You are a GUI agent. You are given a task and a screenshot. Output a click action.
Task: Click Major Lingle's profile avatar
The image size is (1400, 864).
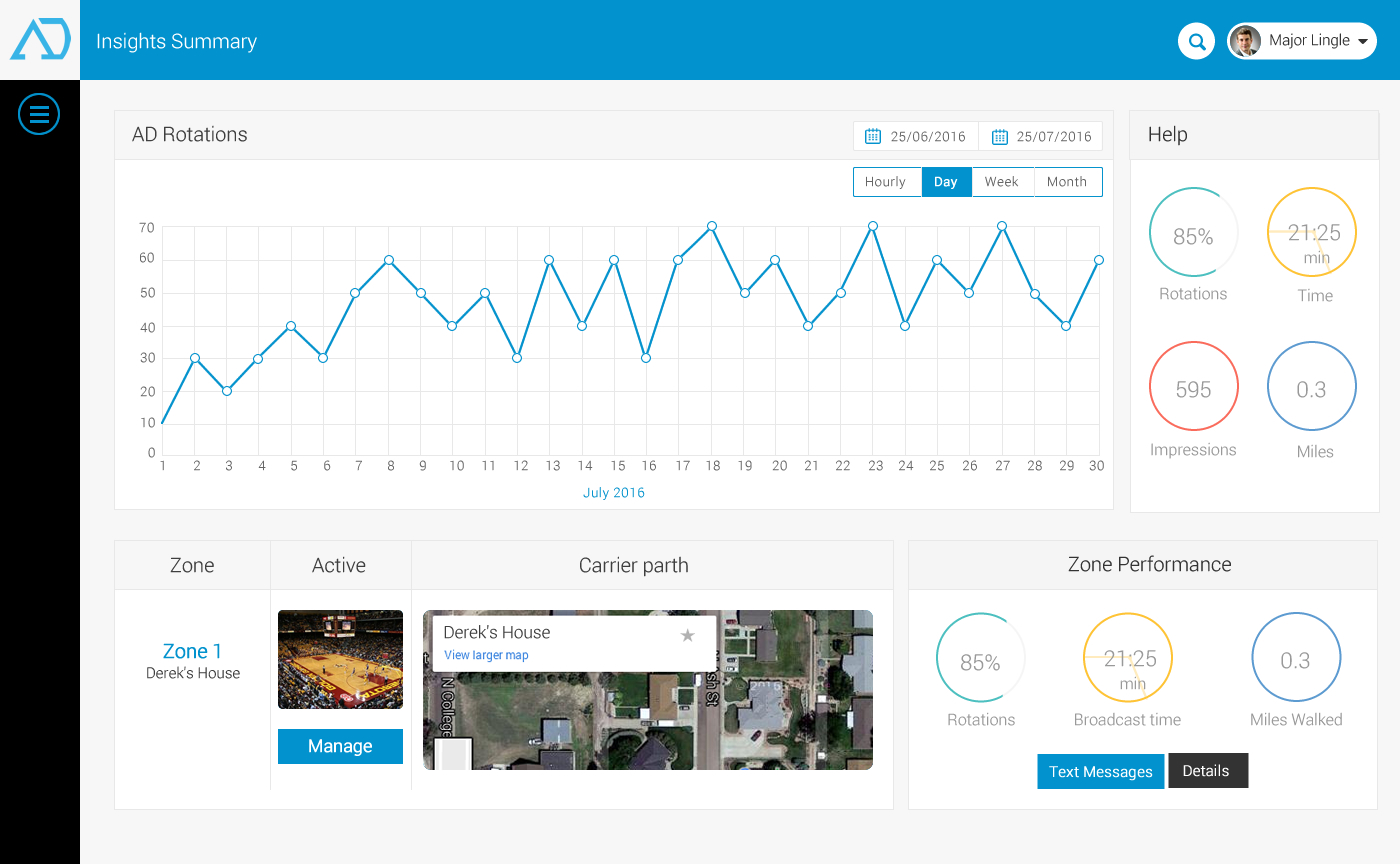[1245, 41]
